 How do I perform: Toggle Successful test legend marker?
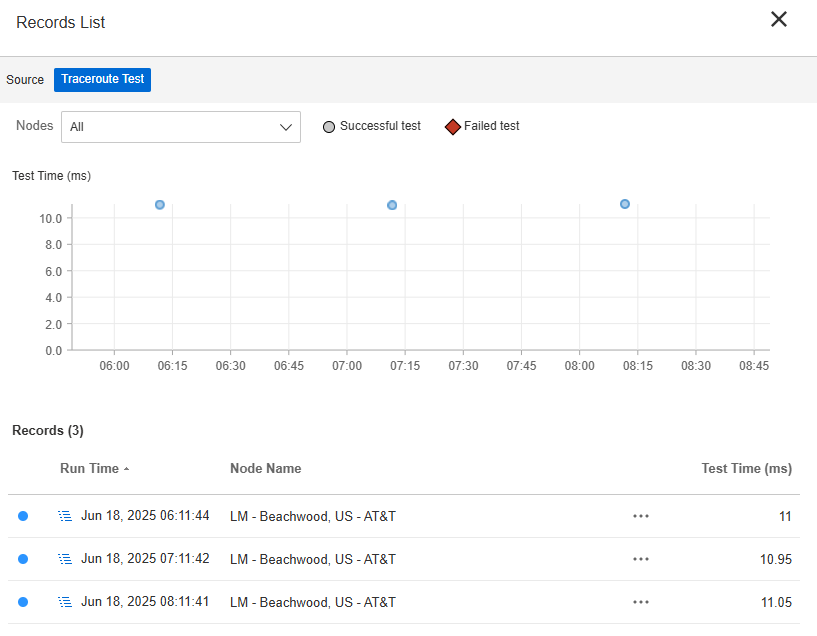pos(329,127)
